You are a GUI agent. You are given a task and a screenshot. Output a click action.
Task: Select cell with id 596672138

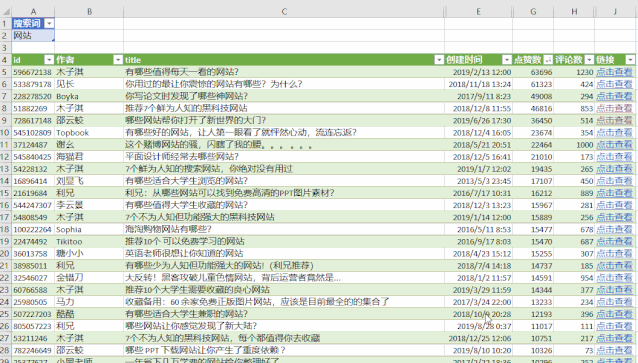(x=33, y=72)
